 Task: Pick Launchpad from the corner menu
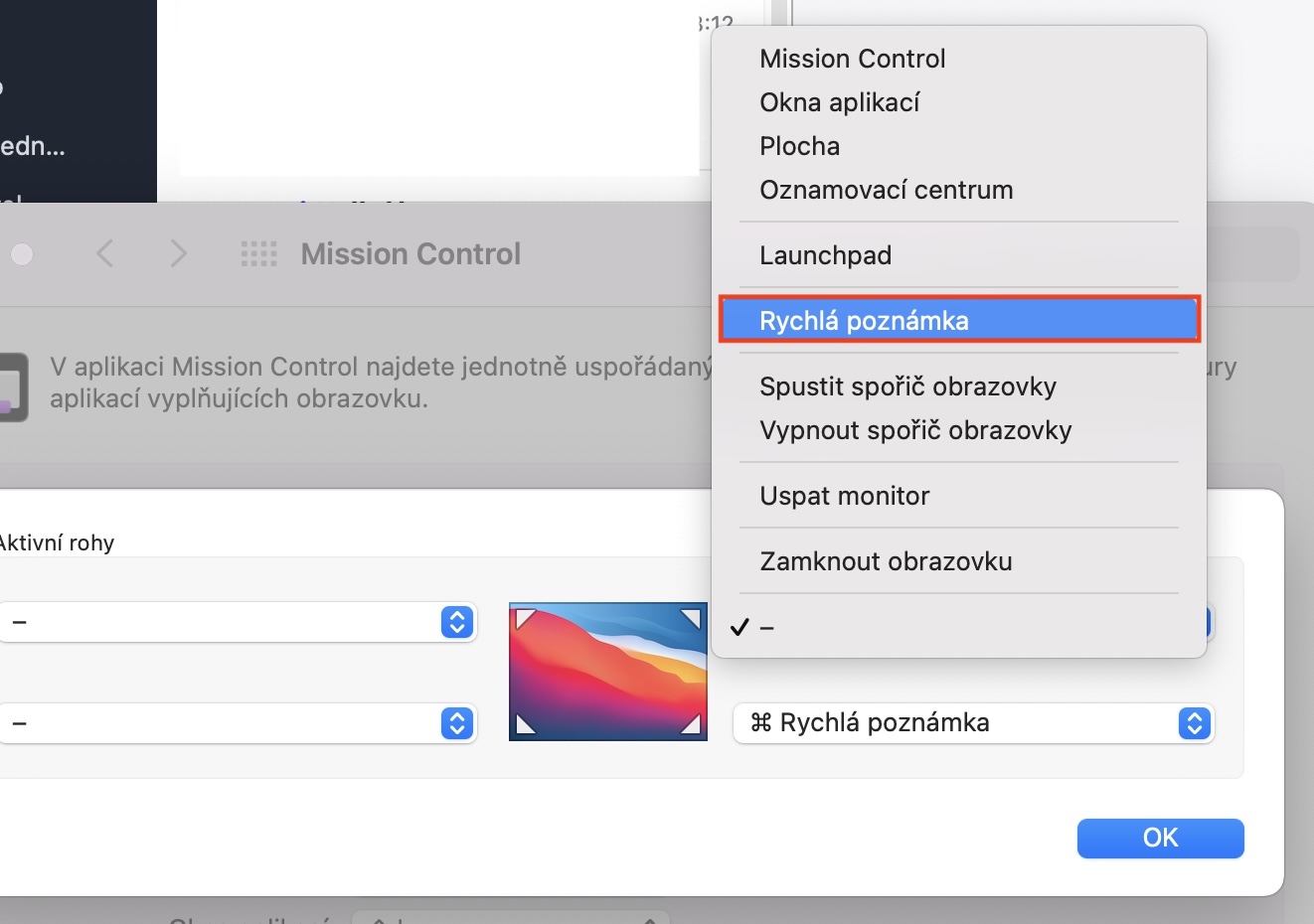coord(825,255)
